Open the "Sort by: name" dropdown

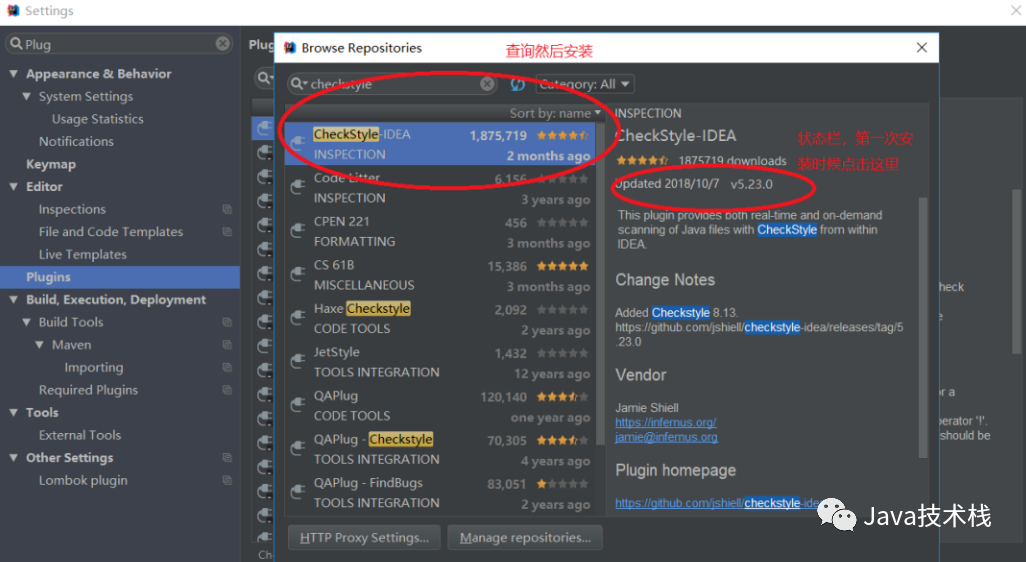(x=555, y=113)
